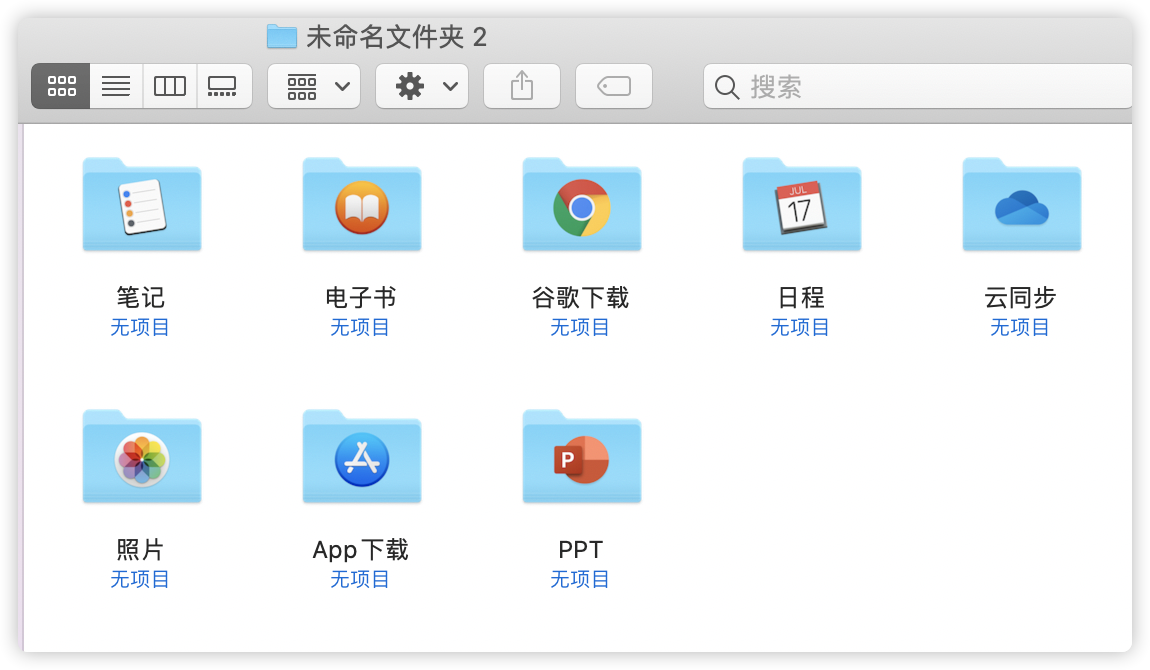The width and height of the screenshot is (1150, 670).
Task: Click 无项目 text under 笔记
Action: pos(140,328)
